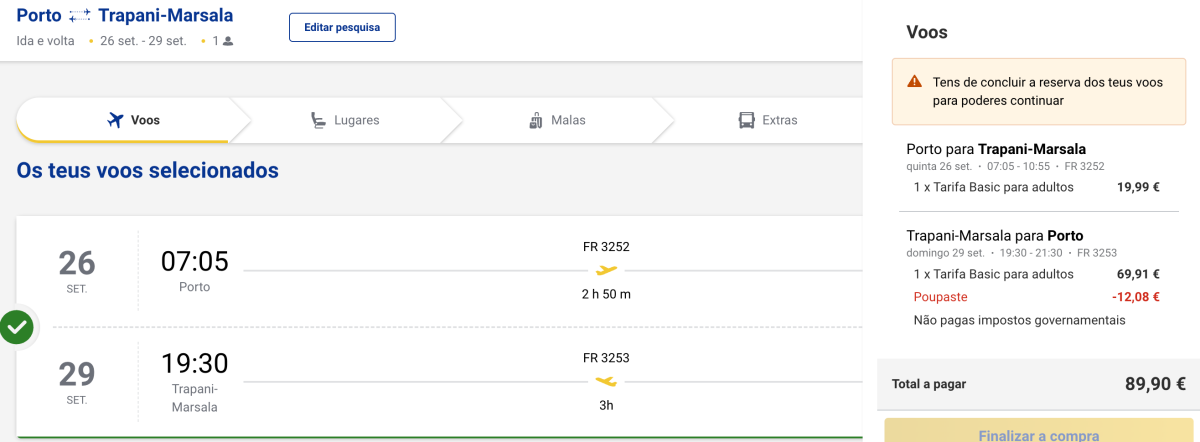Click Trapani-Marsala para Porto summary item
Screen dimensions: 1200x442
point(994,236)
